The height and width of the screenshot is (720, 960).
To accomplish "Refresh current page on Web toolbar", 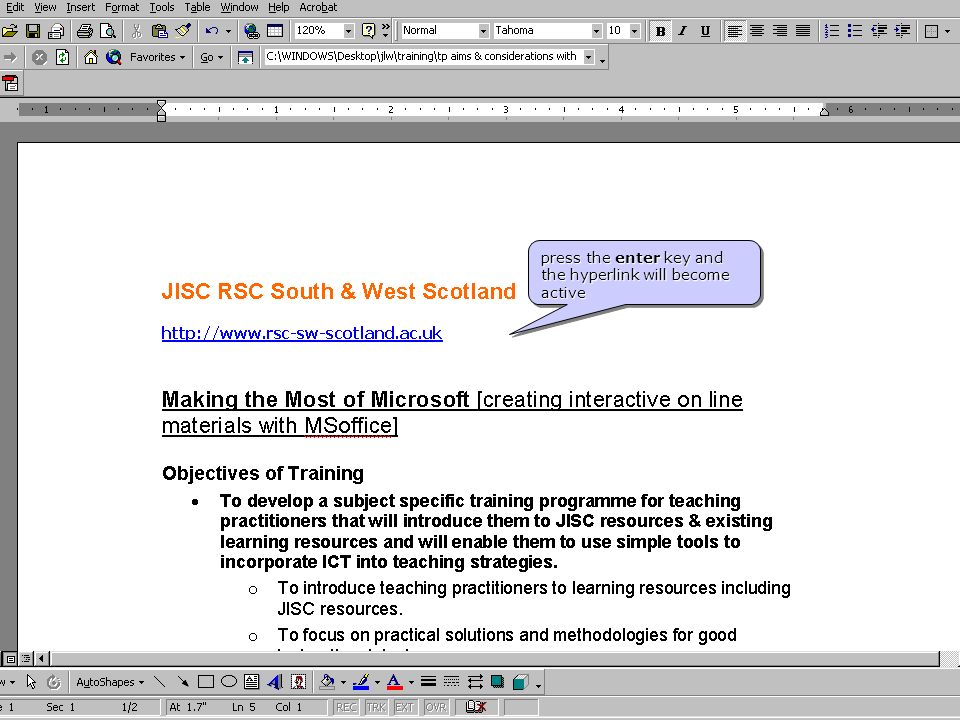I will click(62, 58).
